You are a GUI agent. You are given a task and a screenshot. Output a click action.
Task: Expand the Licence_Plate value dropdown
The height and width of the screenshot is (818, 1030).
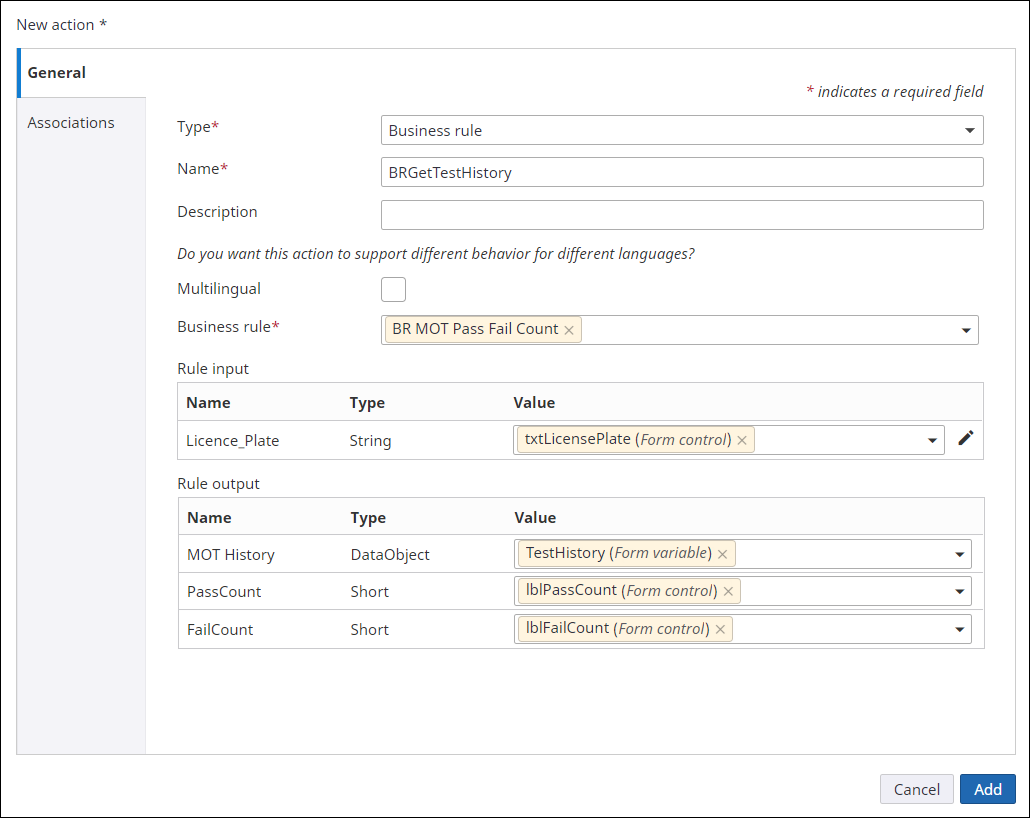(932, 440)
